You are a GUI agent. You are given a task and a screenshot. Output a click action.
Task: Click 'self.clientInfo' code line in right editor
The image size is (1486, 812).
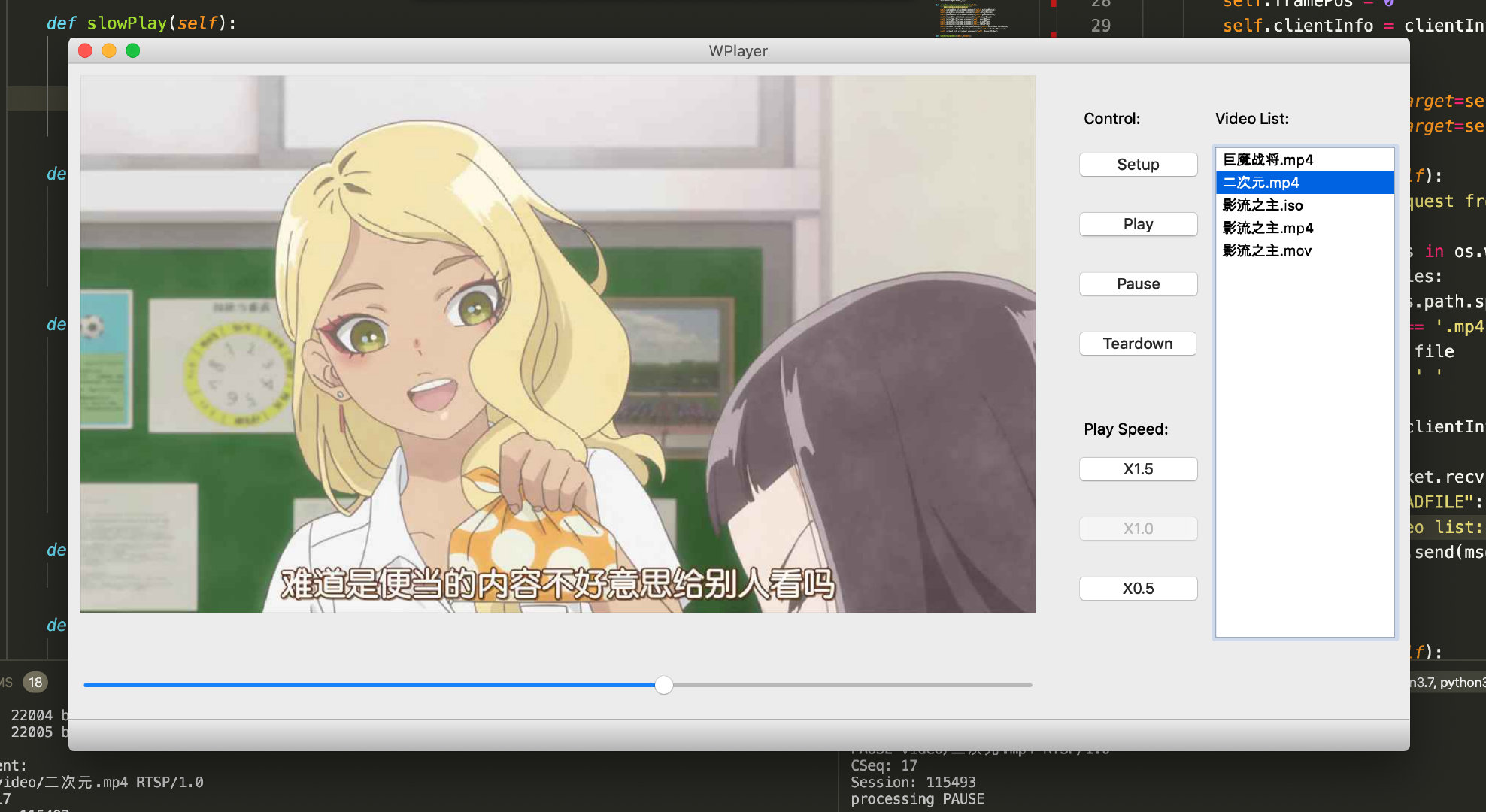1354,26
